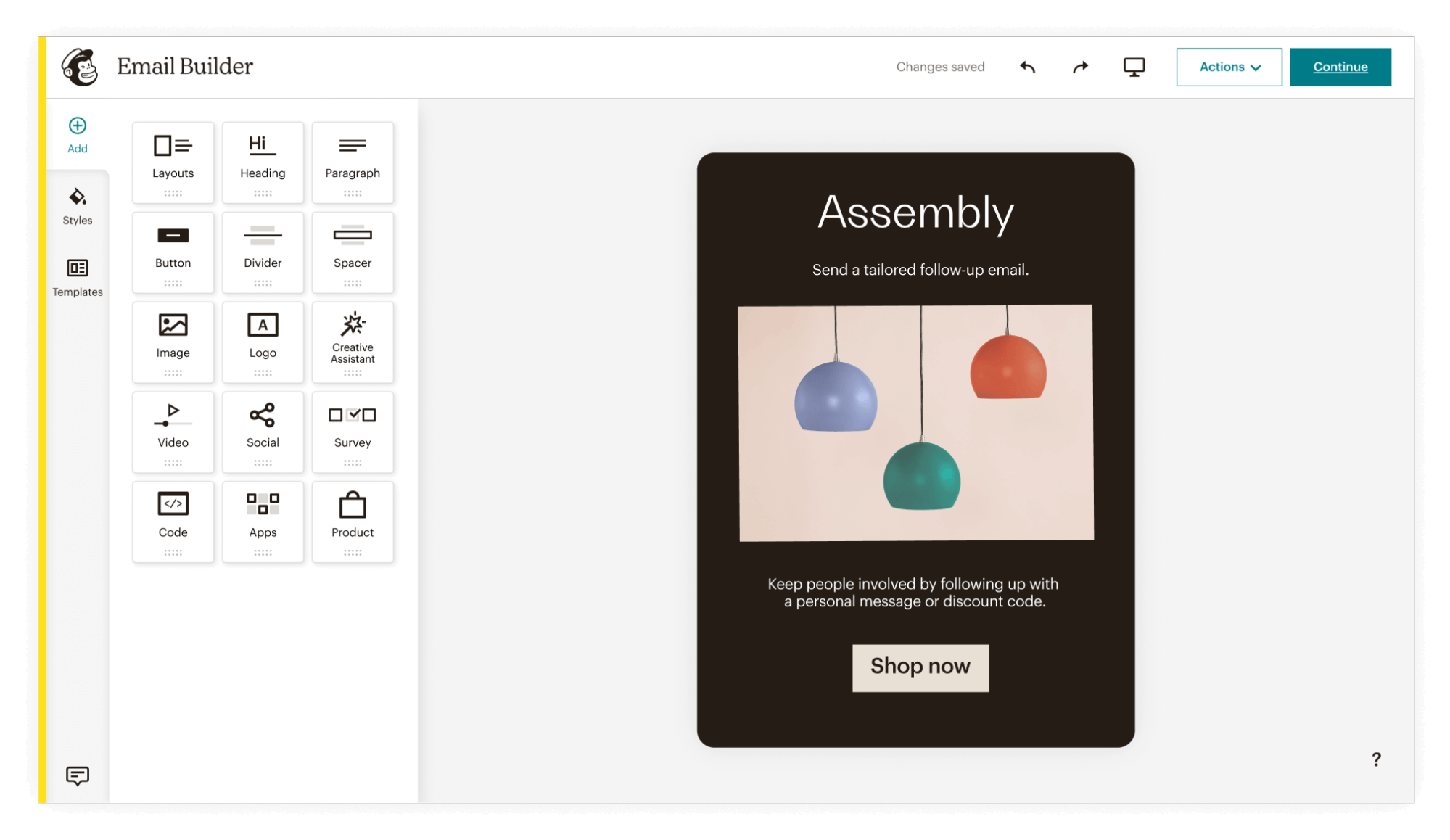Open the Actions dropdown menu
Image resolution: width=1450 pixels, height=840 pixels.
pos(1229,67)
